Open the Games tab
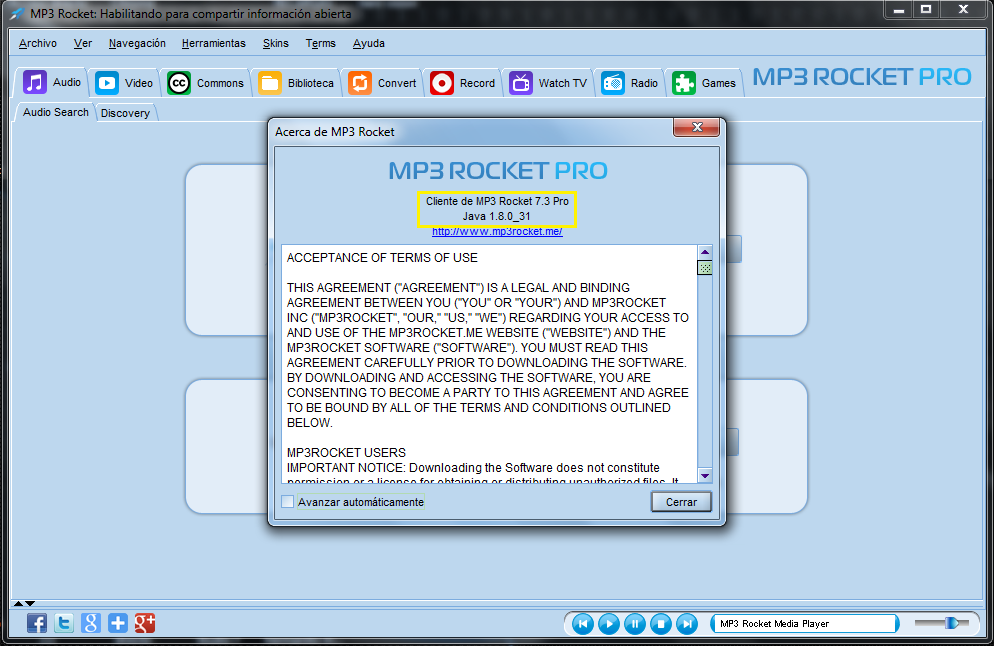The image size is (994, 646). pos(704,83)
